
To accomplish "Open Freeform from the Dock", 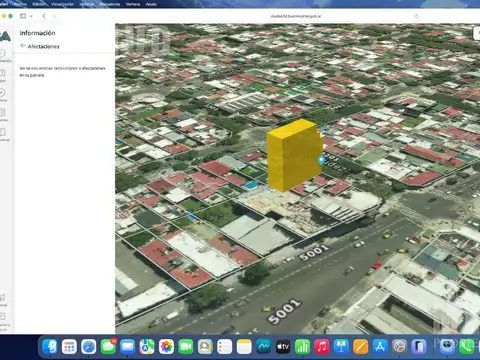I will click(x=263, y=347).
